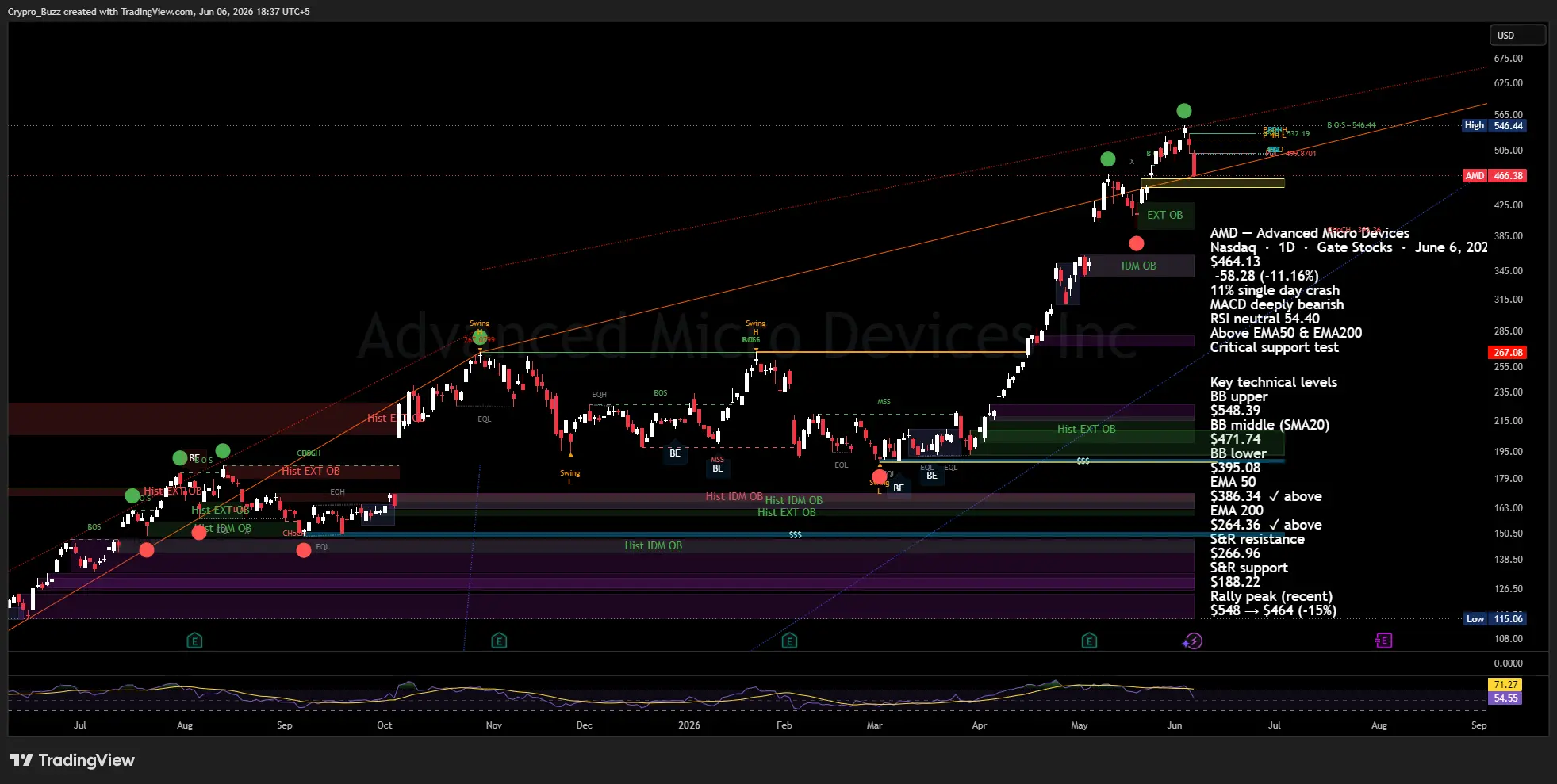Image resolution: width=1557 pixels, height=784 pixels.
Task: Click the purple 54.55 RSI value label
Action: [x=1505, y=698]
